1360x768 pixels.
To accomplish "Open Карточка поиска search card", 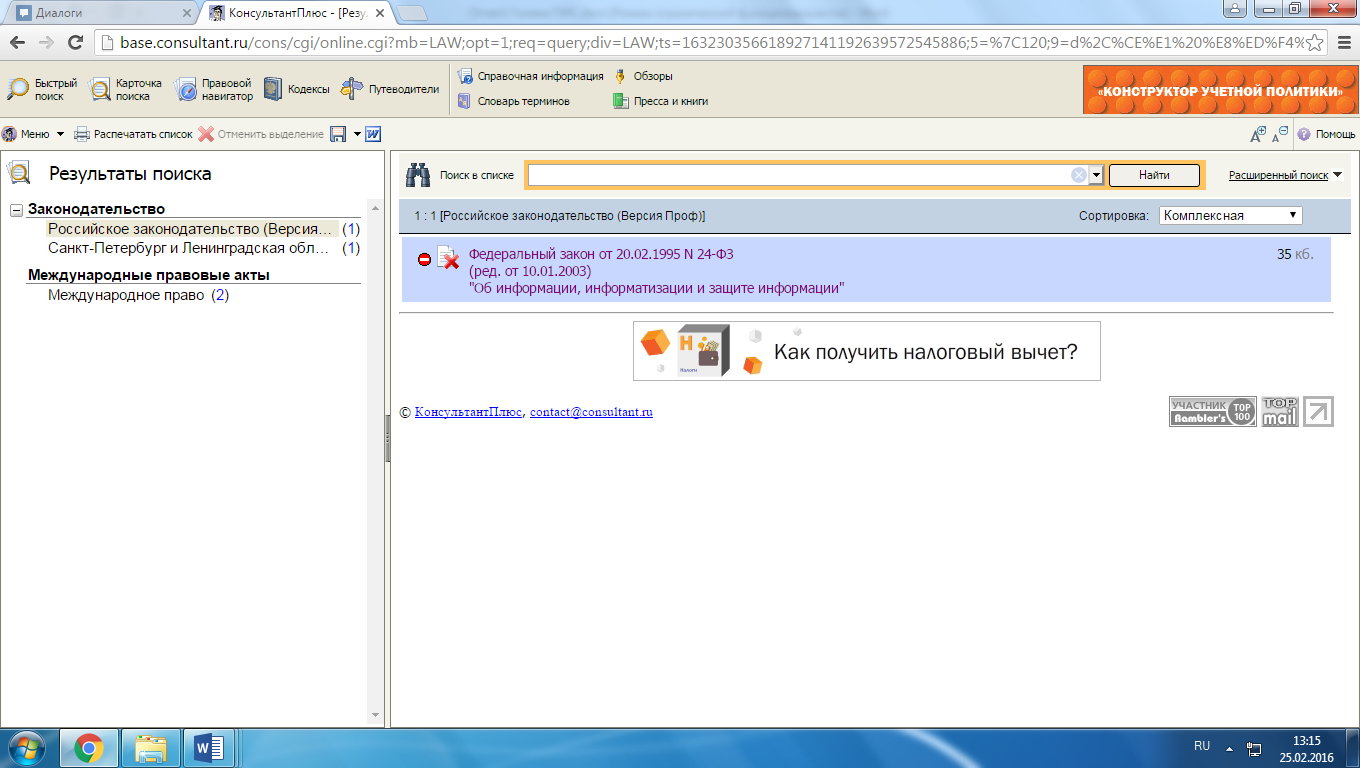I will coord(126,89).
